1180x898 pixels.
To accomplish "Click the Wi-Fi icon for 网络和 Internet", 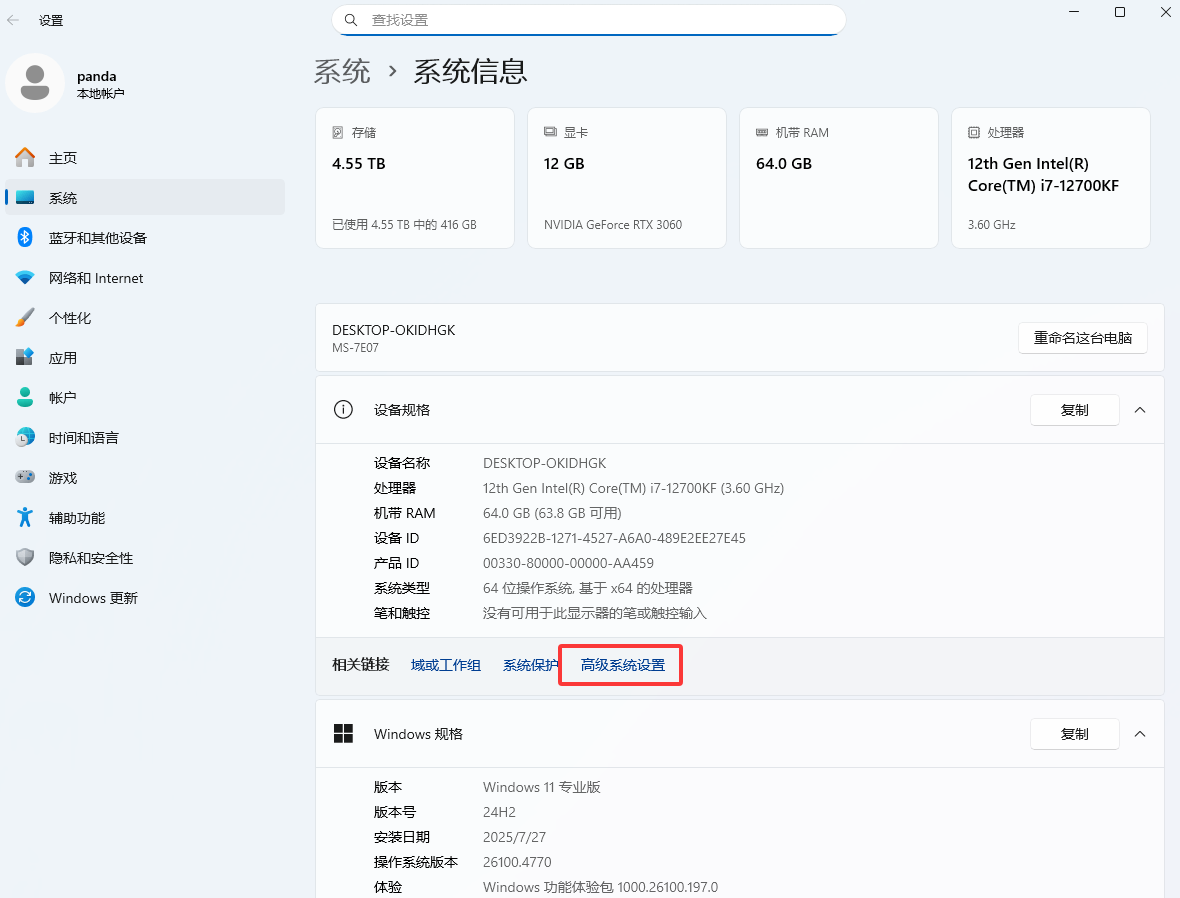I will tap(25, 277).
